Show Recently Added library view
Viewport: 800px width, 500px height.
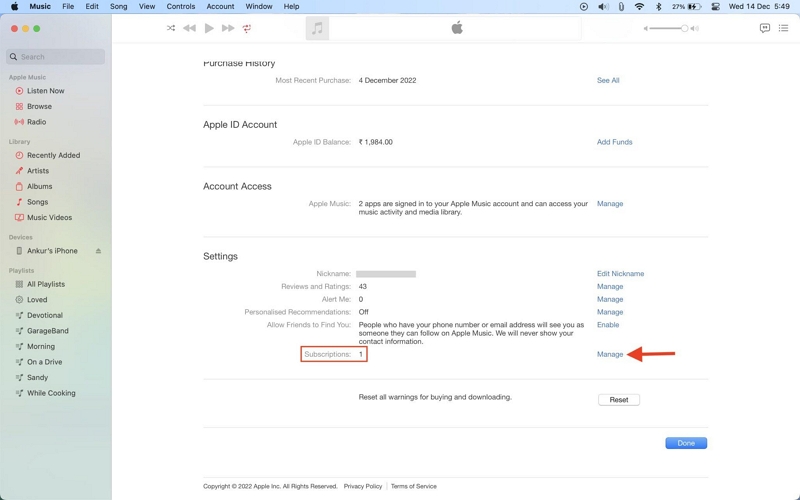click(53, 155)
